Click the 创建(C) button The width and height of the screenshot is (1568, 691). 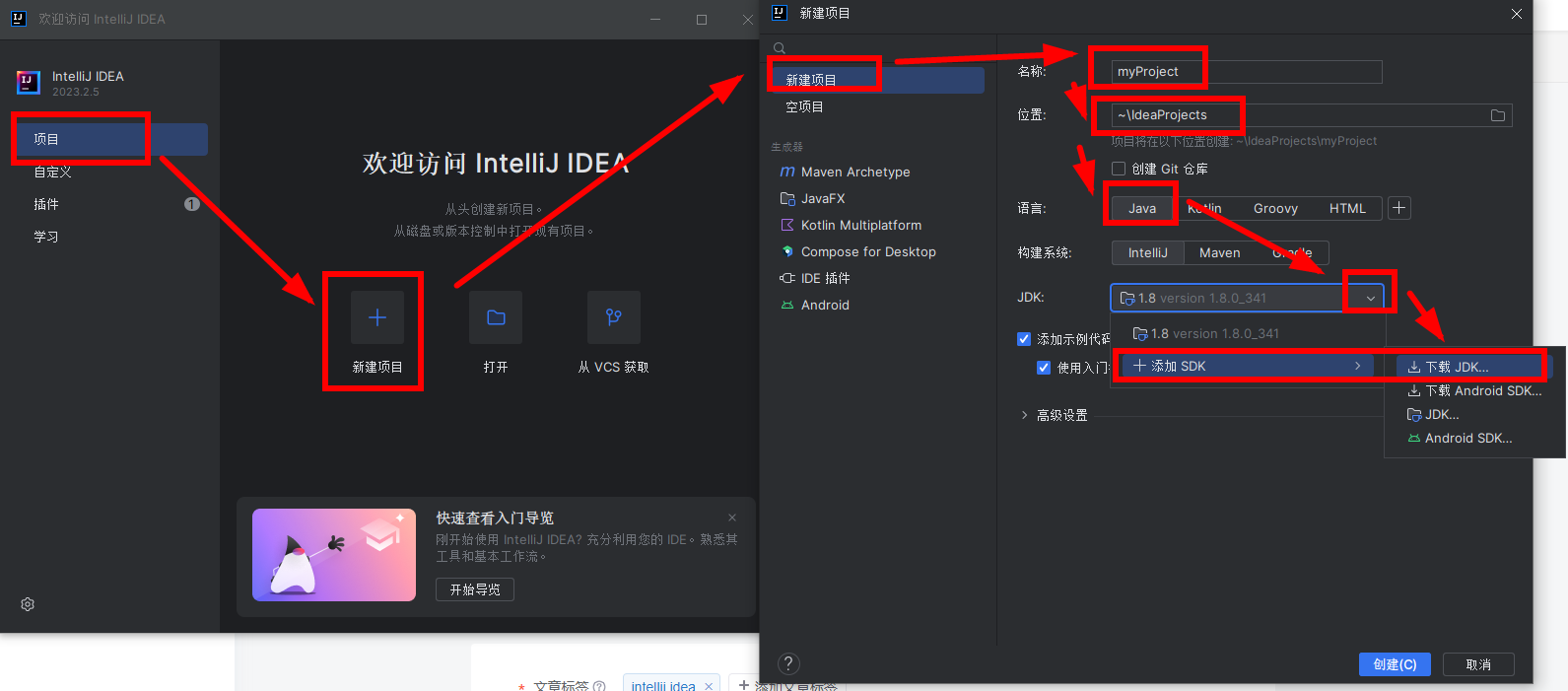coord(1395,664)
